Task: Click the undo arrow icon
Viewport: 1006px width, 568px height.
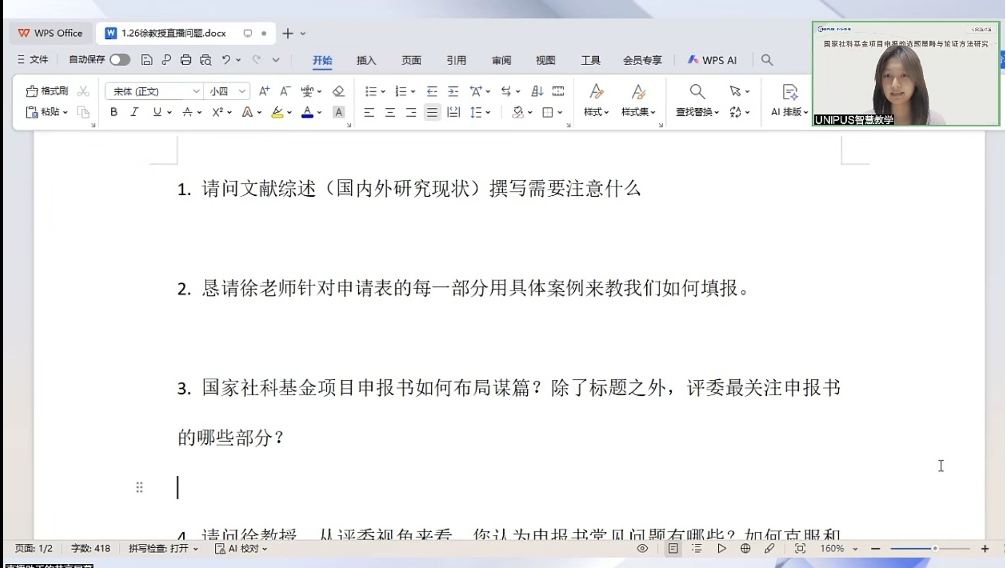Action: (227, 60)
